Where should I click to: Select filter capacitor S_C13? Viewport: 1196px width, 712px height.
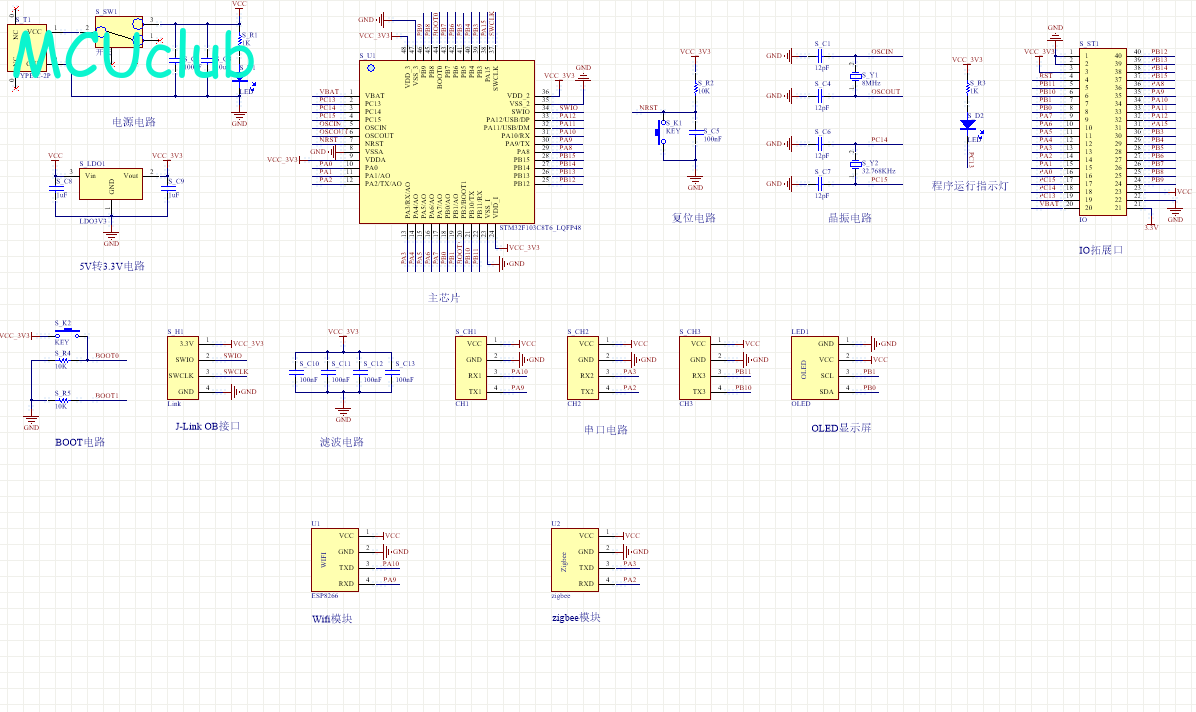[392, 372]
